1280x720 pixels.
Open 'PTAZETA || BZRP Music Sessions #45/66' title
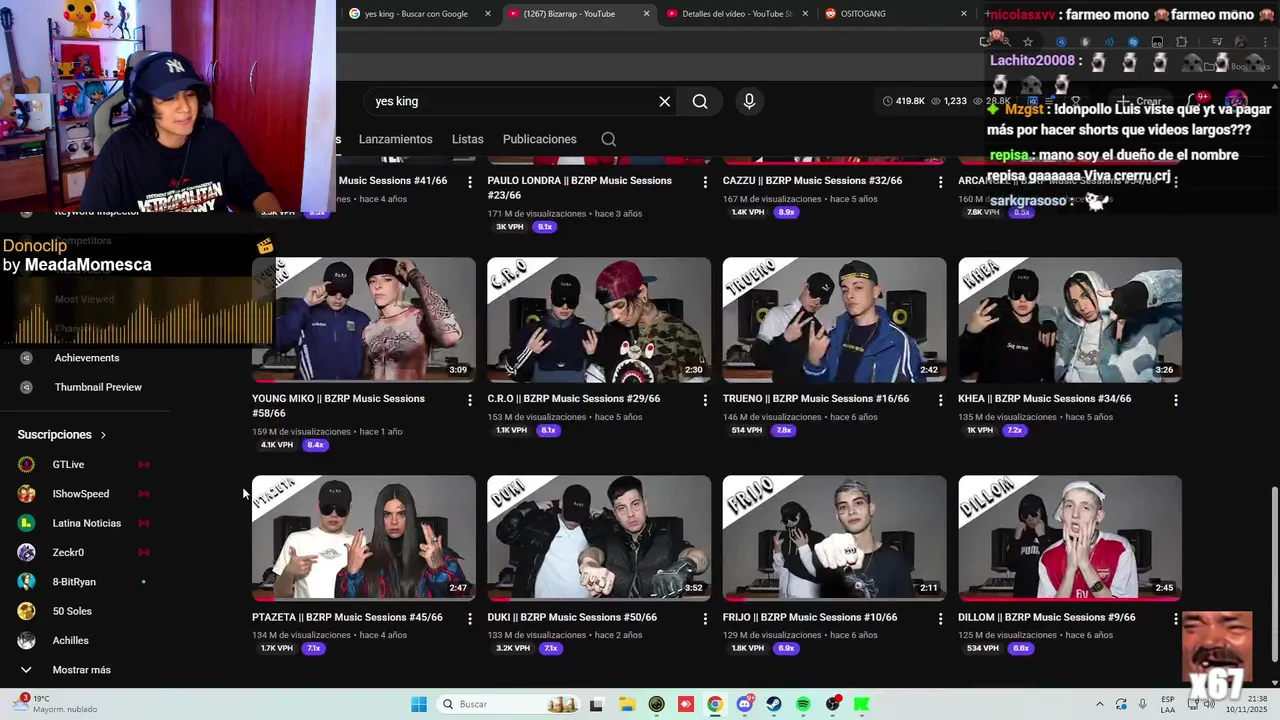point(347,617)
